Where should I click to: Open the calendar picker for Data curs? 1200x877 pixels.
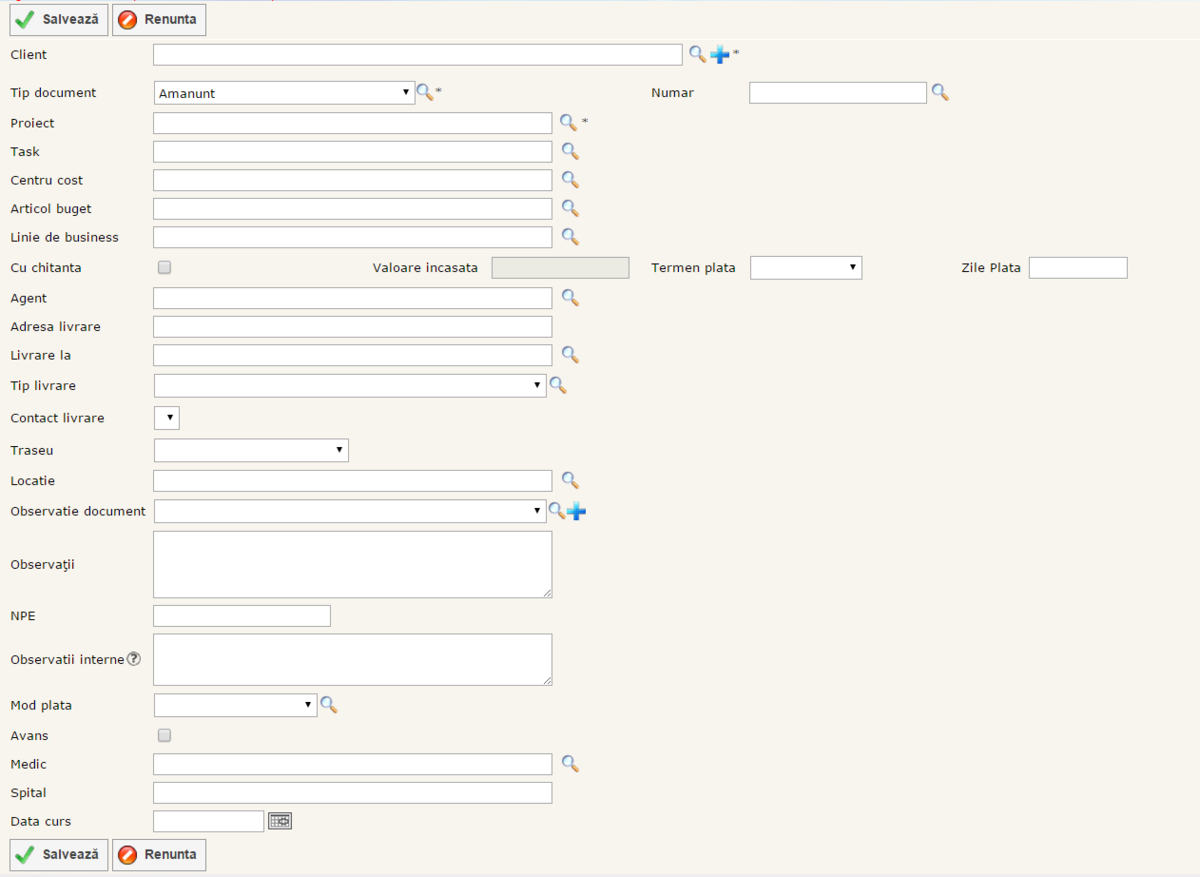coord(280,821)
